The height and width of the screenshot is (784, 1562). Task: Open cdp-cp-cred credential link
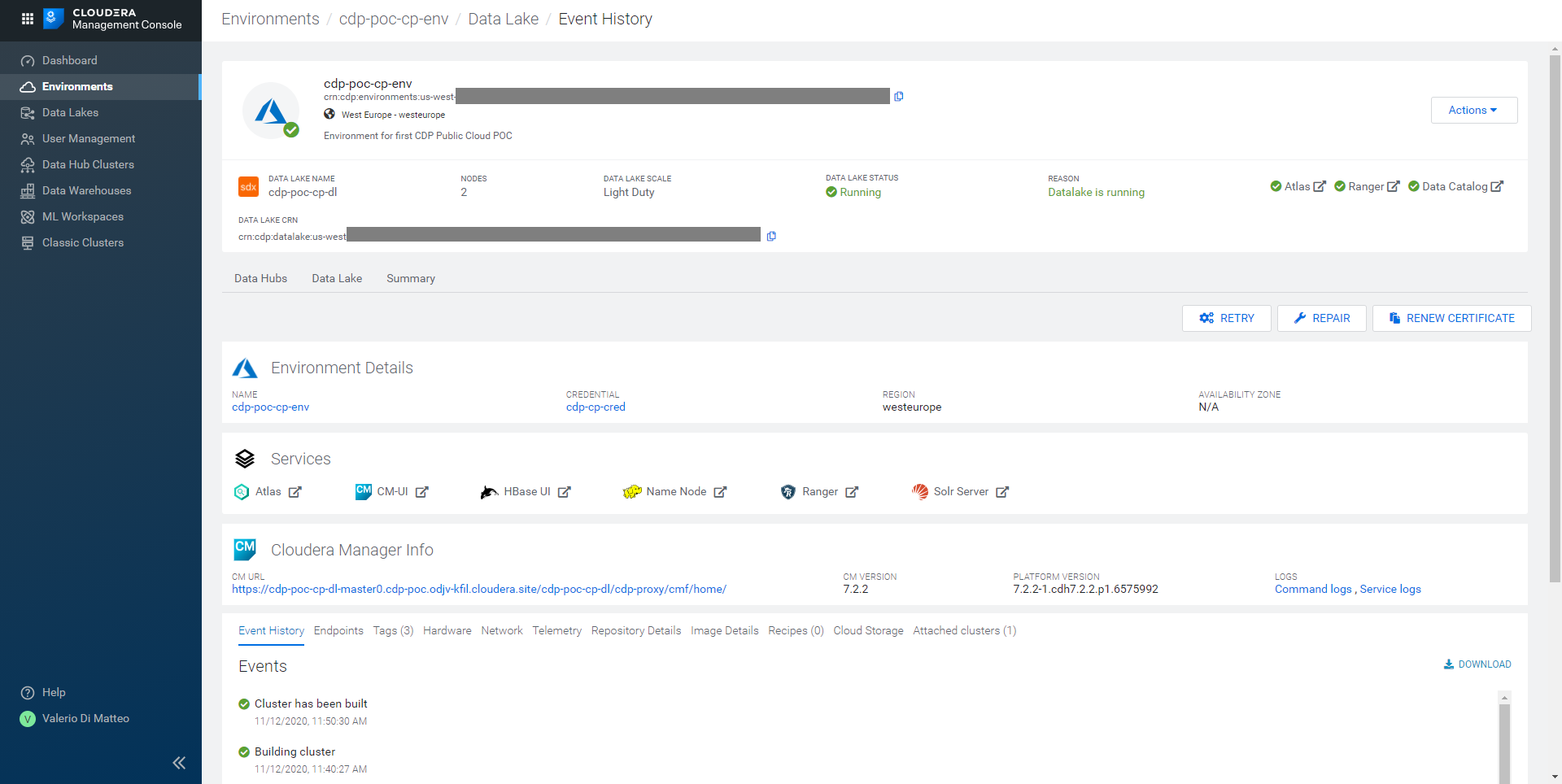[x=596, y=407]
